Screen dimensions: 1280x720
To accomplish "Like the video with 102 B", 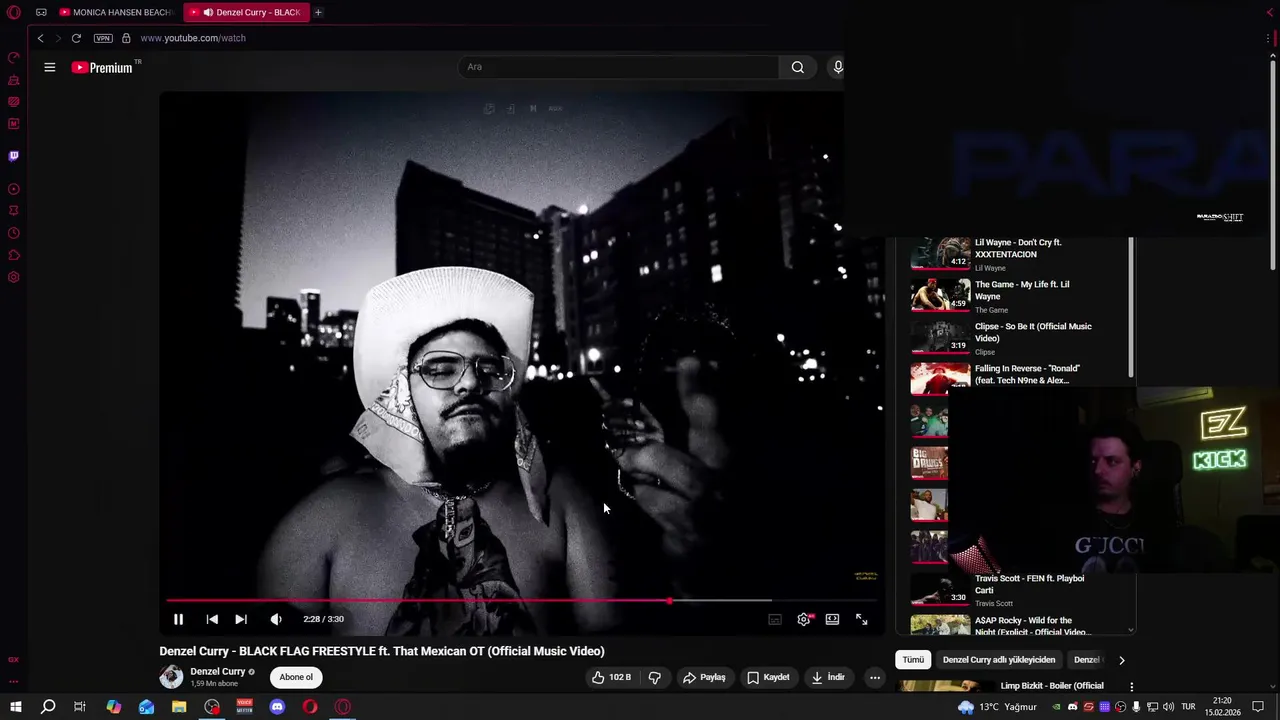I will coord(611,677).
